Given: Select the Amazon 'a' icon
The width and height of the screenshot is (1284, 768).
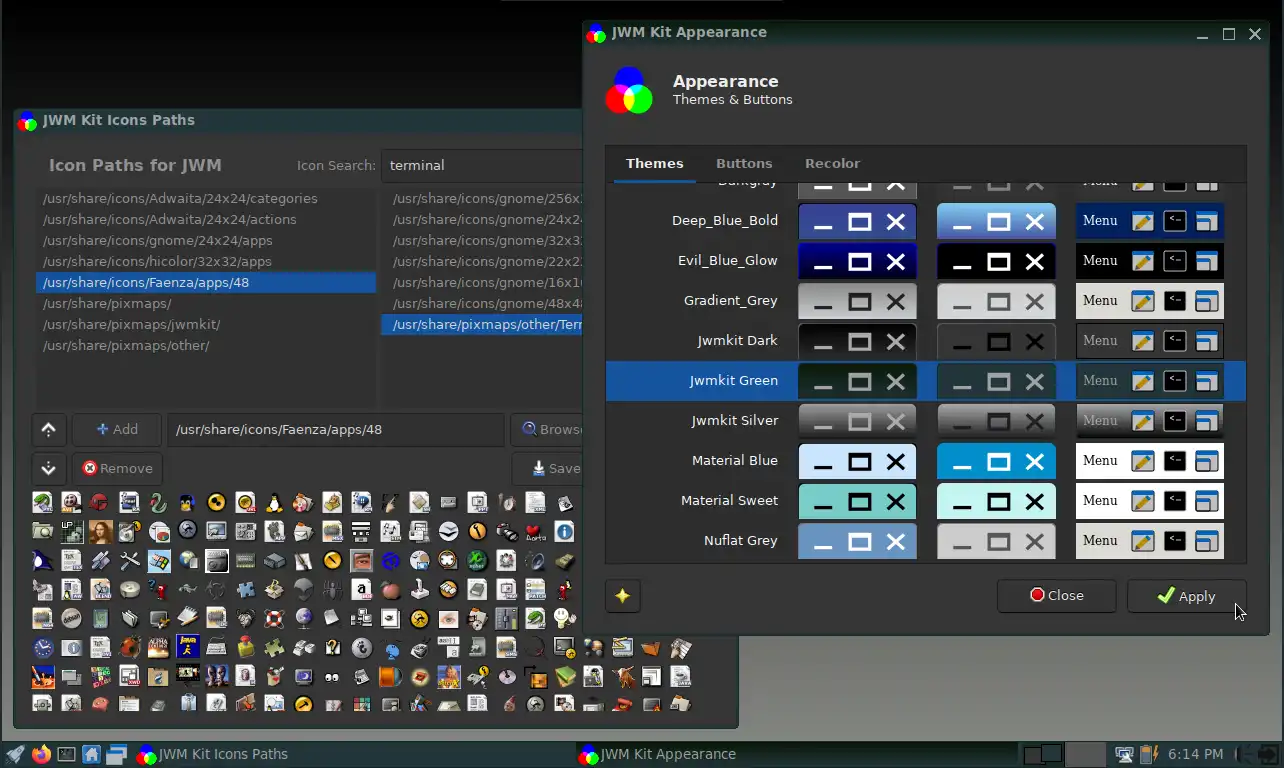Looking at the screenshot, I should (361, 589).
